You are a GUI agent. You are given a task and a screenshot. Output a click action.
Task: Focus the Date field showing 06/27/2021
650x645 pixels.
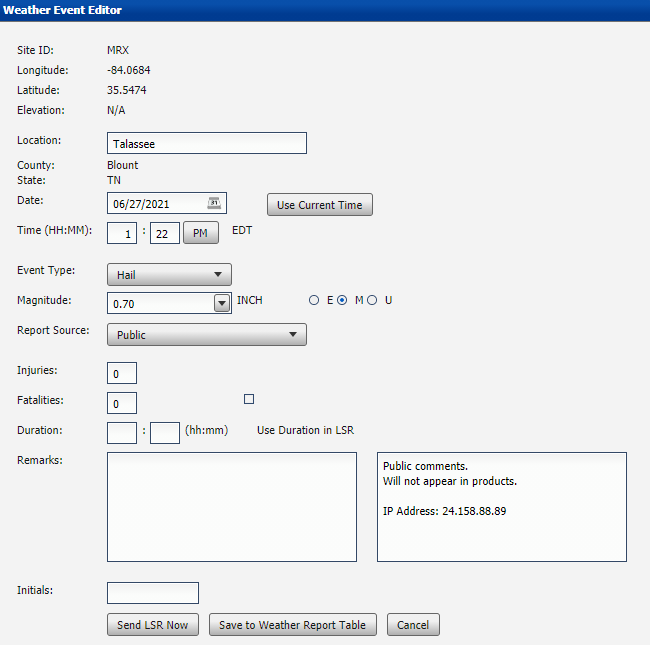[x=158, y=204]
